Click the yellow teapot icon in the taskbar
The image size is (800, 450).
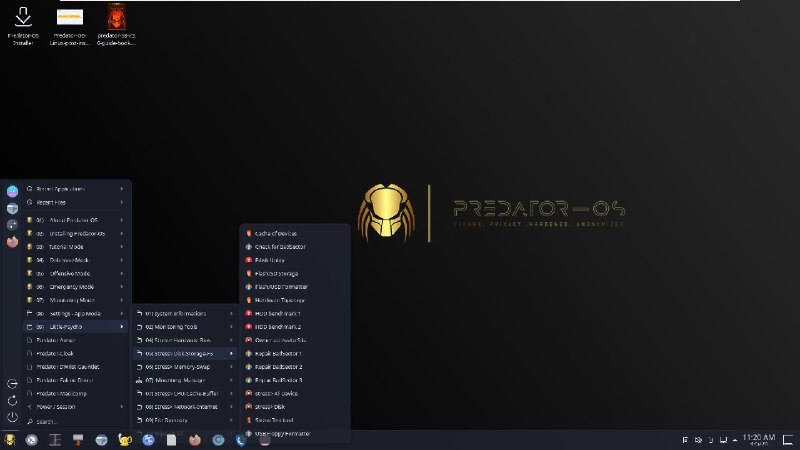tap(124, 440)
